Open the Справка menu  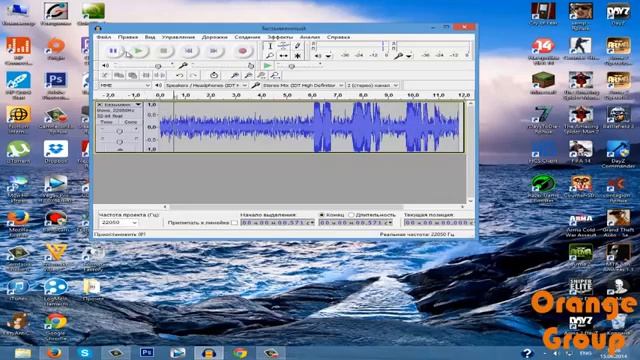click(338, 37)
